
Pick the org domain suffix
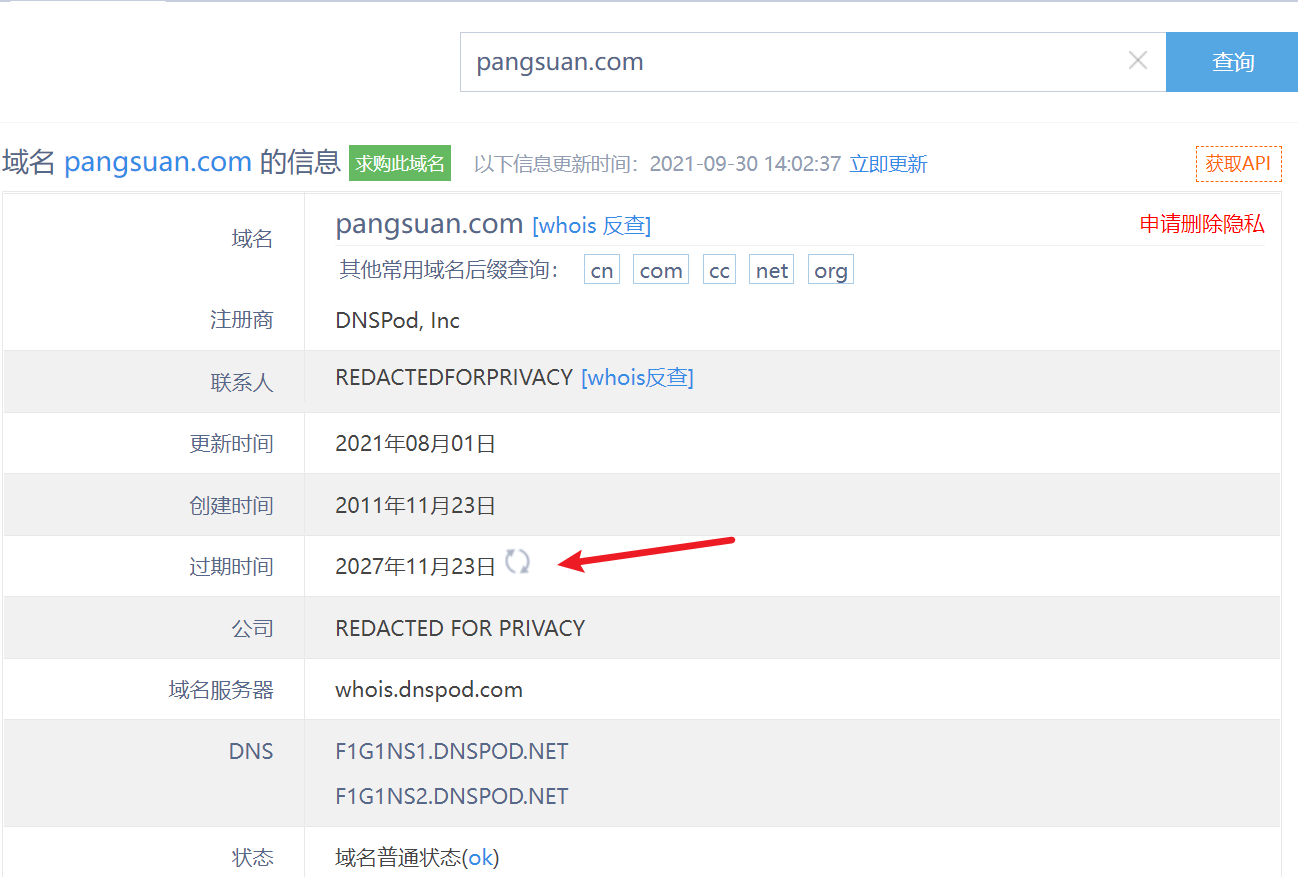tap(831, 271)
